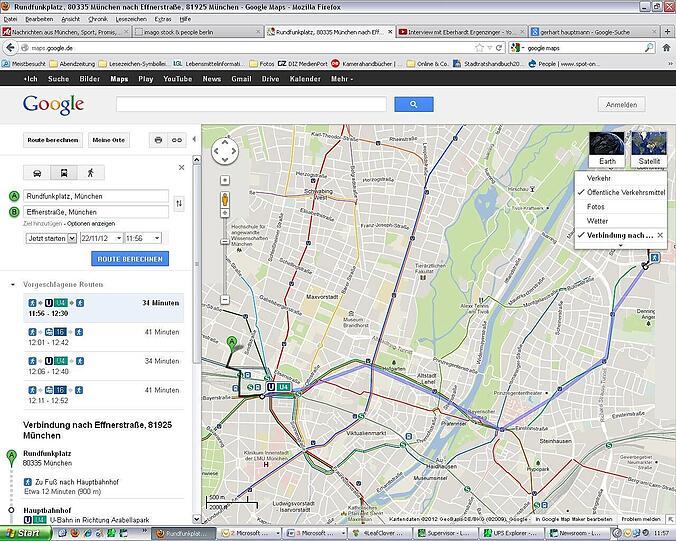Screen dimensions: 676x541
Task: Open the Extras menu
Action: [163, 19]
